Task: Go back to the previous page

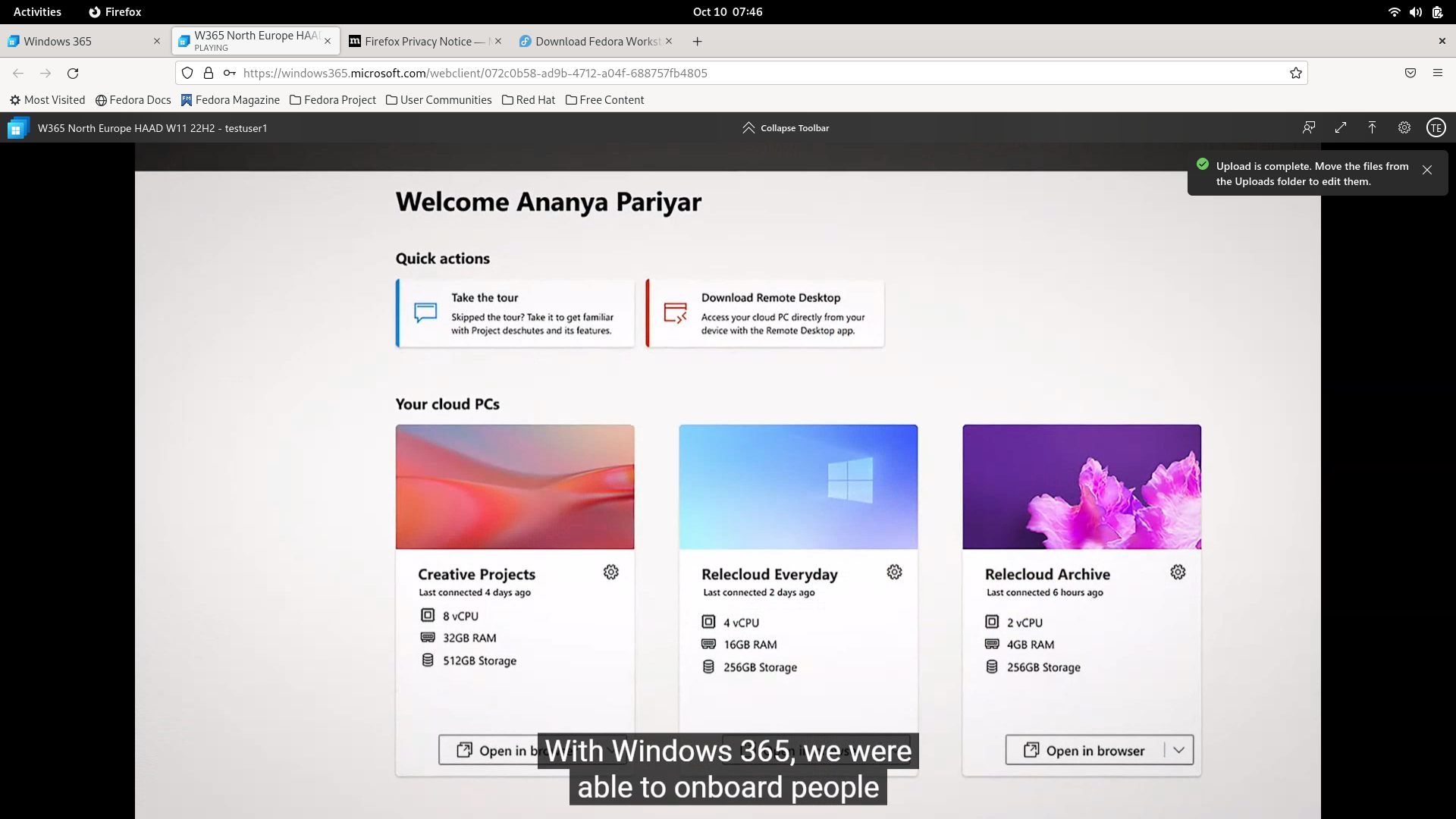Action: click(18, 73)
